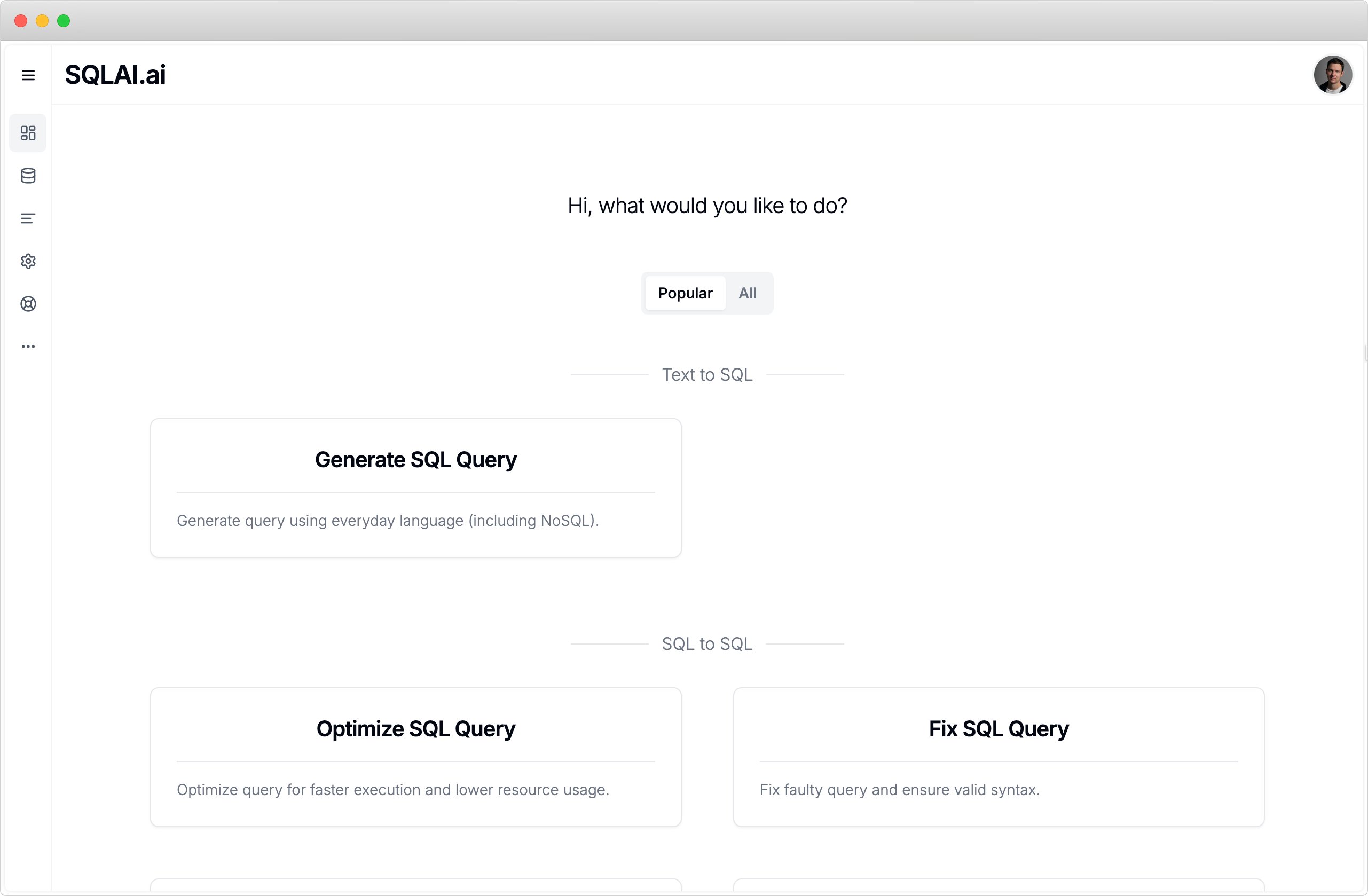
Task: Open the Generate SQL Query tool
Action: 415,488
